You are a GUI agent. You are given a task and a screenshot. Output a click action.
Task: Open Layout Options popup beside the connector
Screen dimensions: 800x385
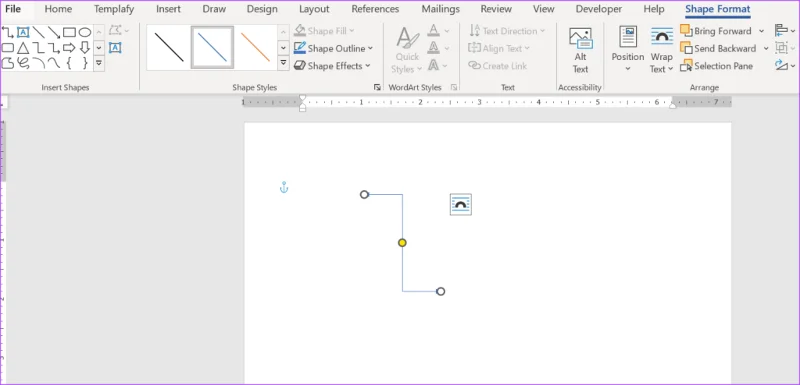click(461, 204)
